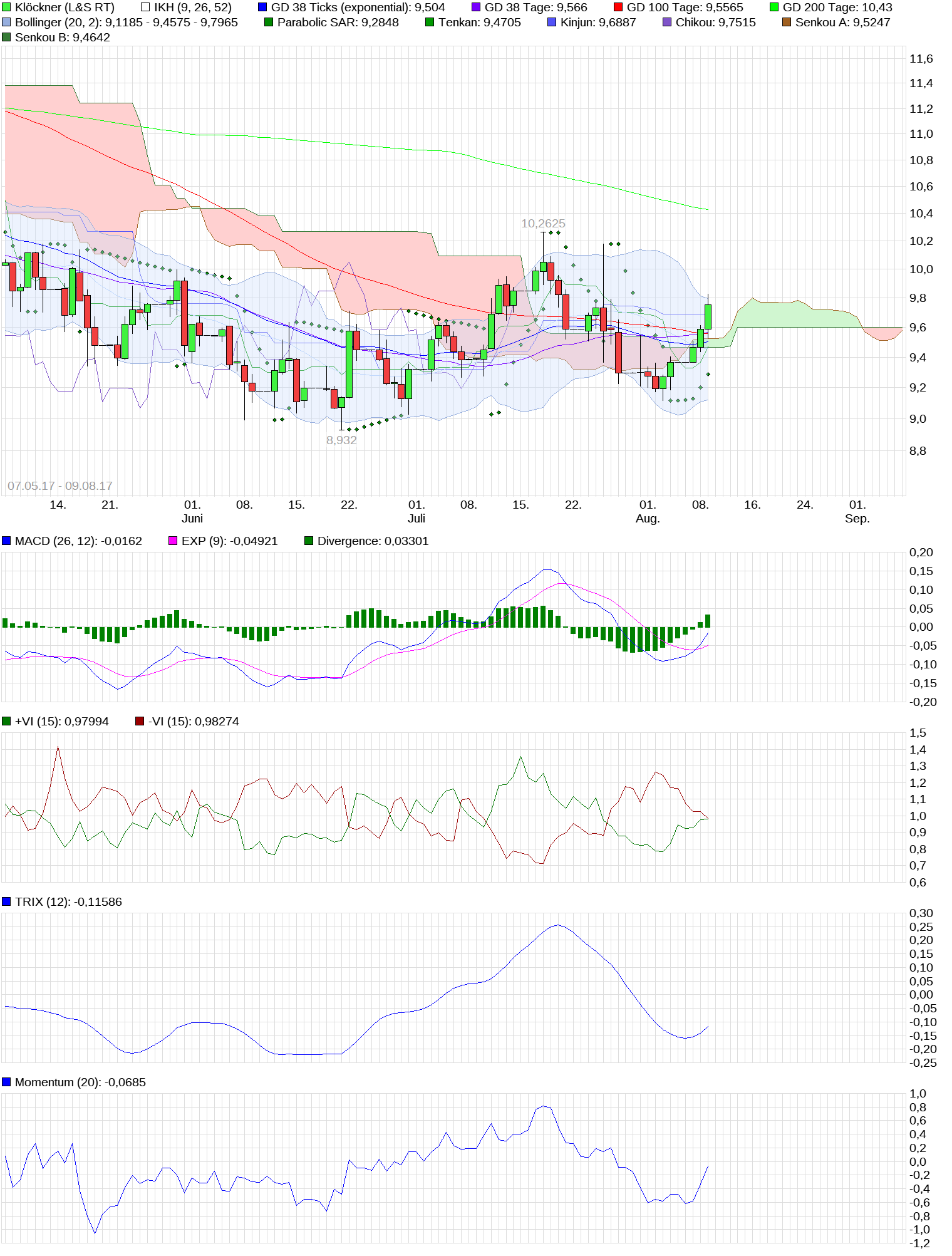The image size is (952, 1256).
Task: Click the Senkou B legend swatch
Action: [6, 38]
